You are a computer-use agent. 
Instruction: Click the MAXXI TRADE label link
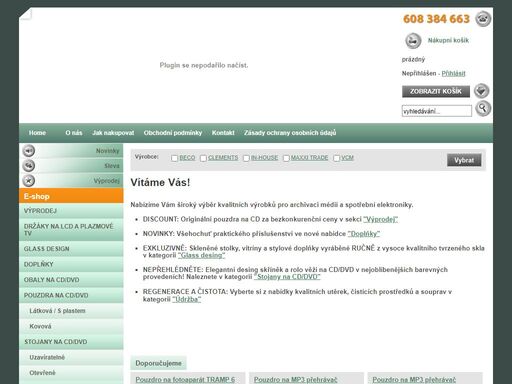[x=309, y=158]
